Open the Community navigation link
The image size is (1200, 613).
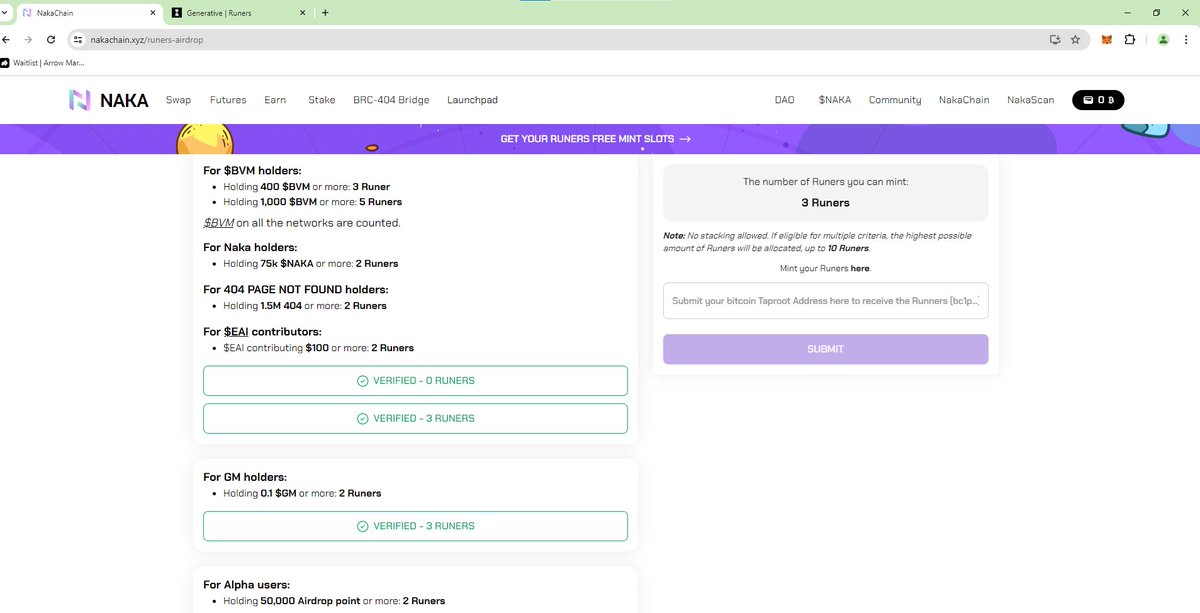point(895,100)
